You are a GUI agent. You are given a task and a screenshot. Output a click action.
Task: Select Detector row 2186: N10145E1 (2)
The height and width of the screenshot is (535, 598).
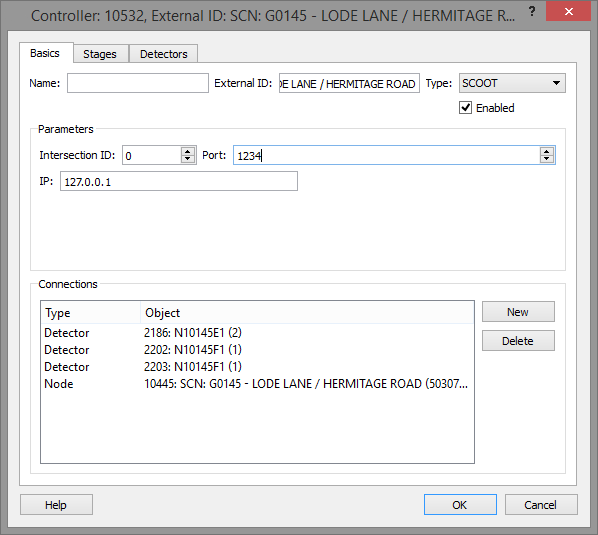click(x=257, y=333)
